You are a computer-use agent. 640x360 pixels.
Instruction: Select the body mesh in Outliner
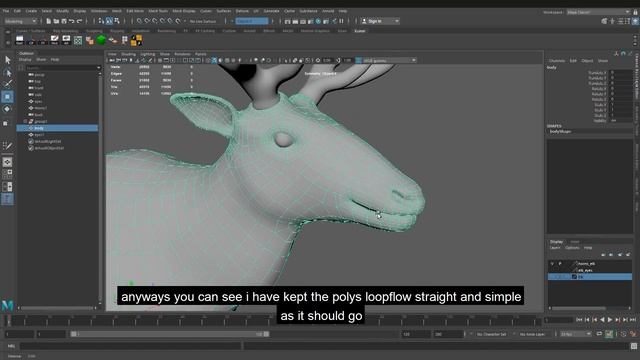point(57,128)
